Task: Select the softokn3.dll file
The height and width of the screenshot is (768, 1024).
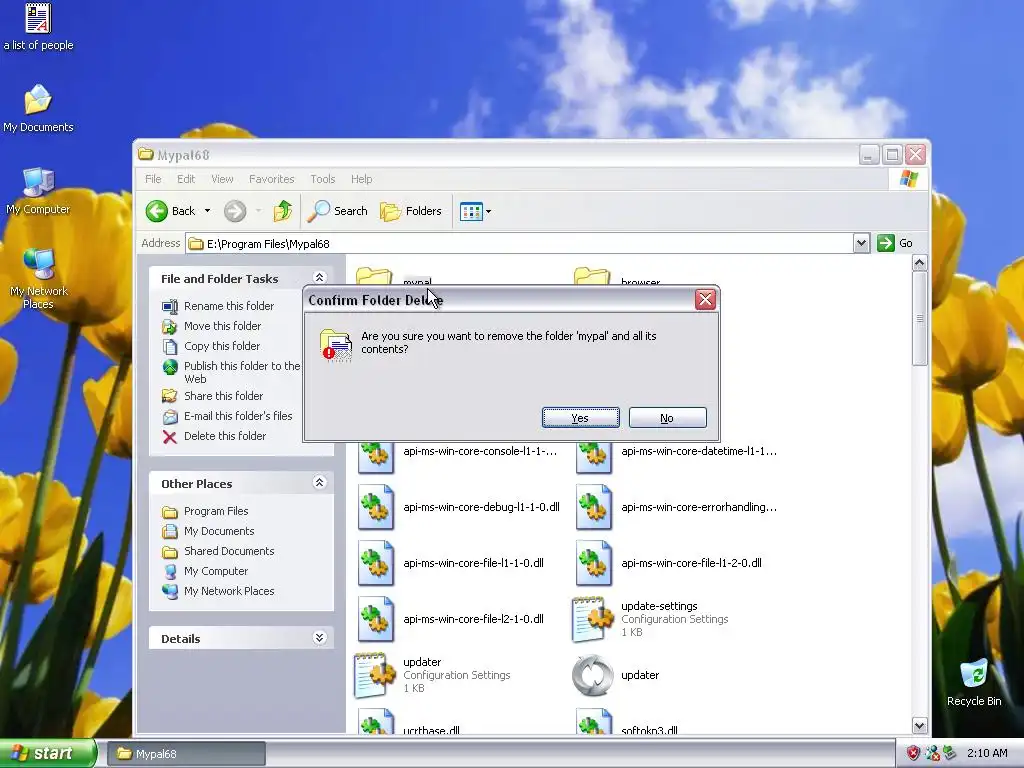Action: [627, 724]
